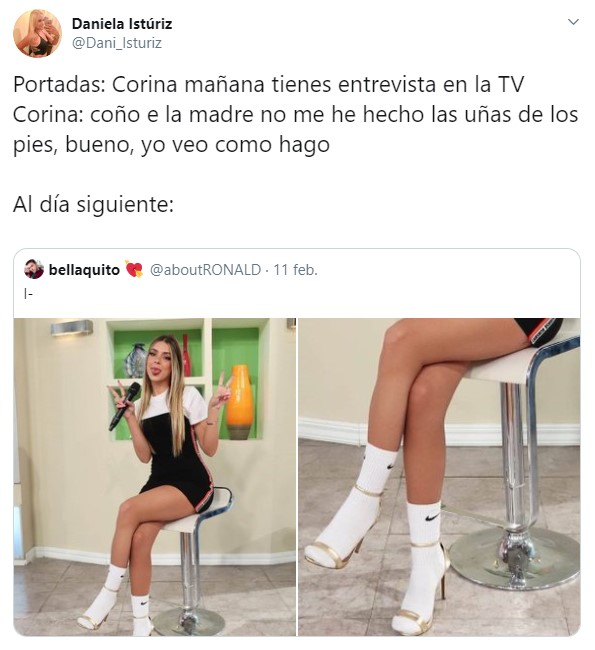Viewport: 595px width, 650px height.
Task: Open the left photo of woman on stool
Action: pos(155,477)
